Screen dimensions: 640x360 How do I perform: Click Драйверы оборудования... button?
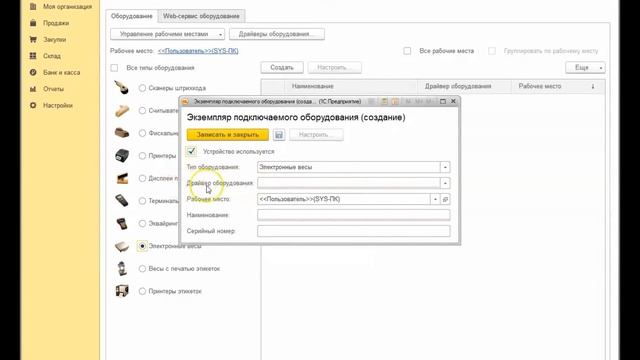[277, 34]
